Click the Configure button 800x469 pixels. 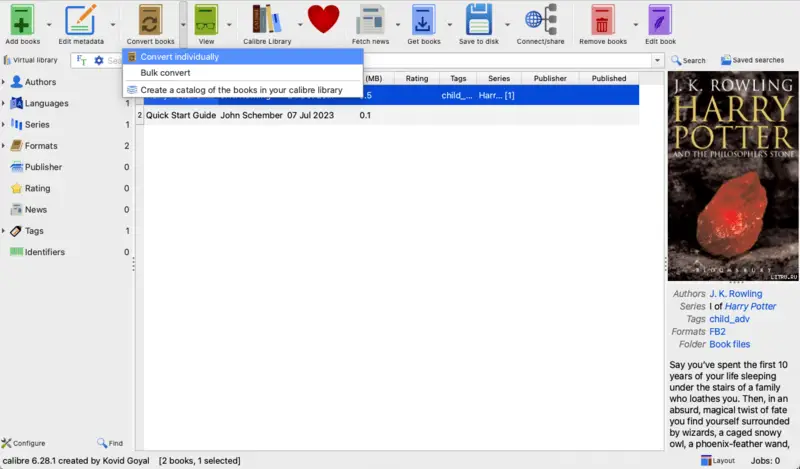click(23, 443)
